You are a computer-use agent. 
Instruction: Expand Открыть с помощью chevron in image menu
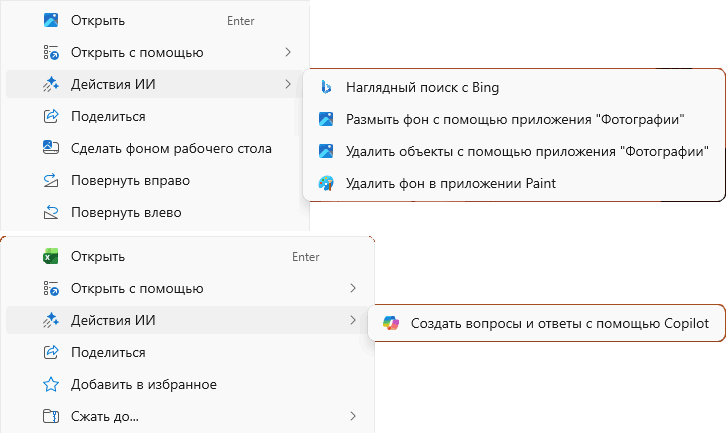pyautogui.click(x=288, y=52)
